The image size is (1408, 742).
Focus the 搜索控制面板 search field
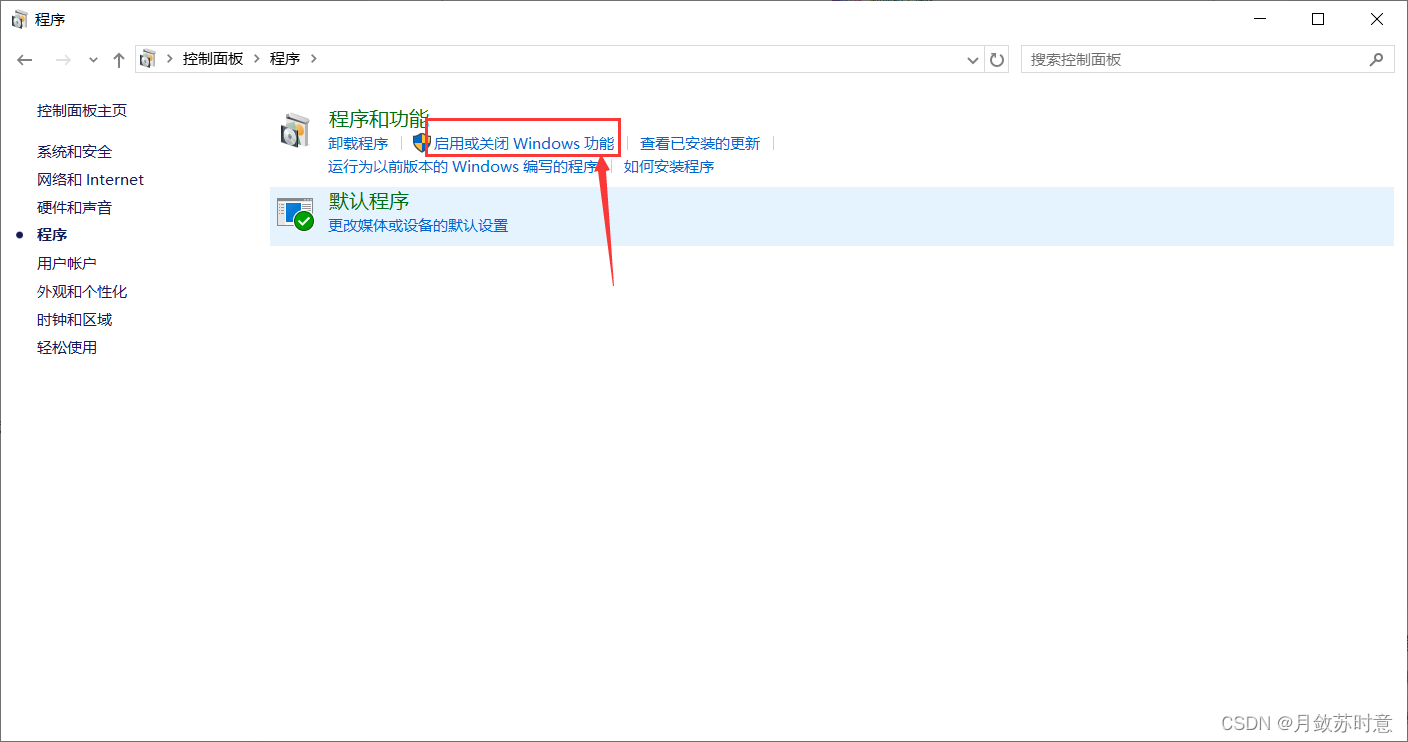tap(1207, 60)
